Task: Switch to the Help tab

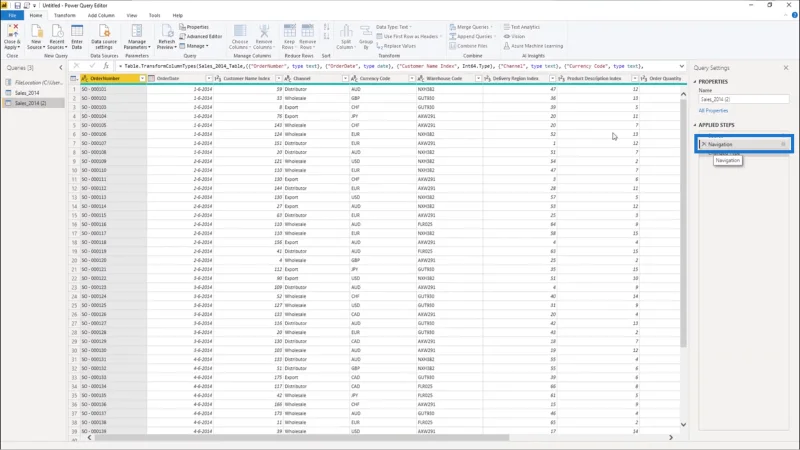Action: tap(178, 15)
